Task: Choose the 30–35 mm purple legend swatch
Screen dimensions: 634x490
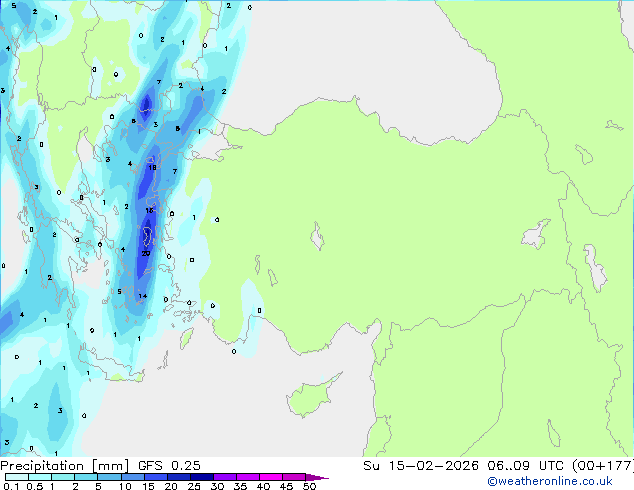Action: (225, 477)
